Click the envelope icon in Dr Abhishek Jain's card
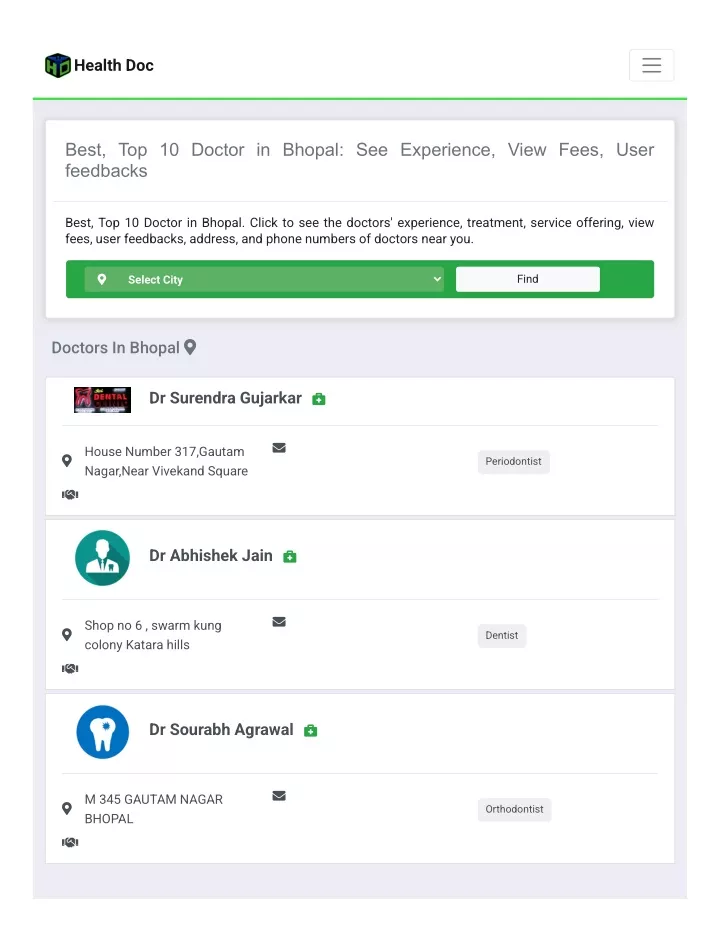 [x=279, y=622]
